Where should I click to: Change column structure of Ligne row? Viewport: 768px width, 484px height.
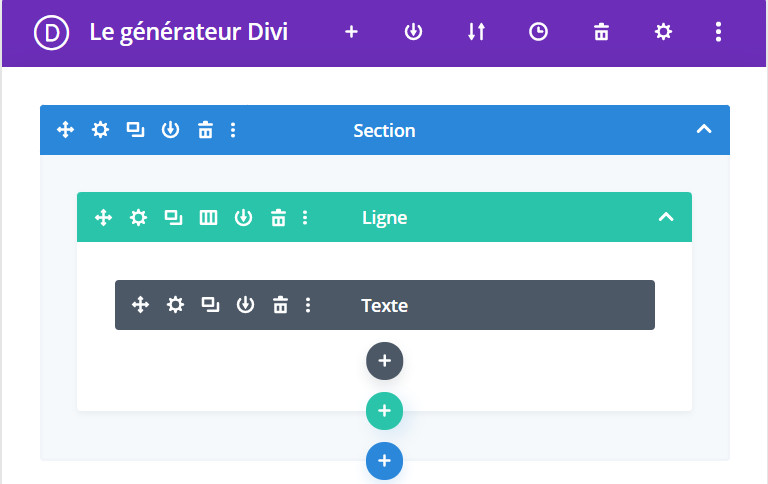click(x=208, y=217)
